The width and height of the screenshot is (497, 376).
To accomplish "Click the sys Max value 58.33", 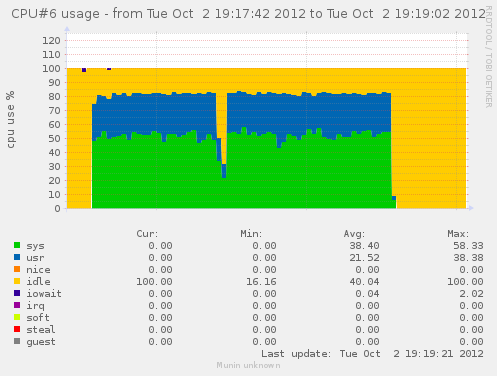I will [468, 246].
